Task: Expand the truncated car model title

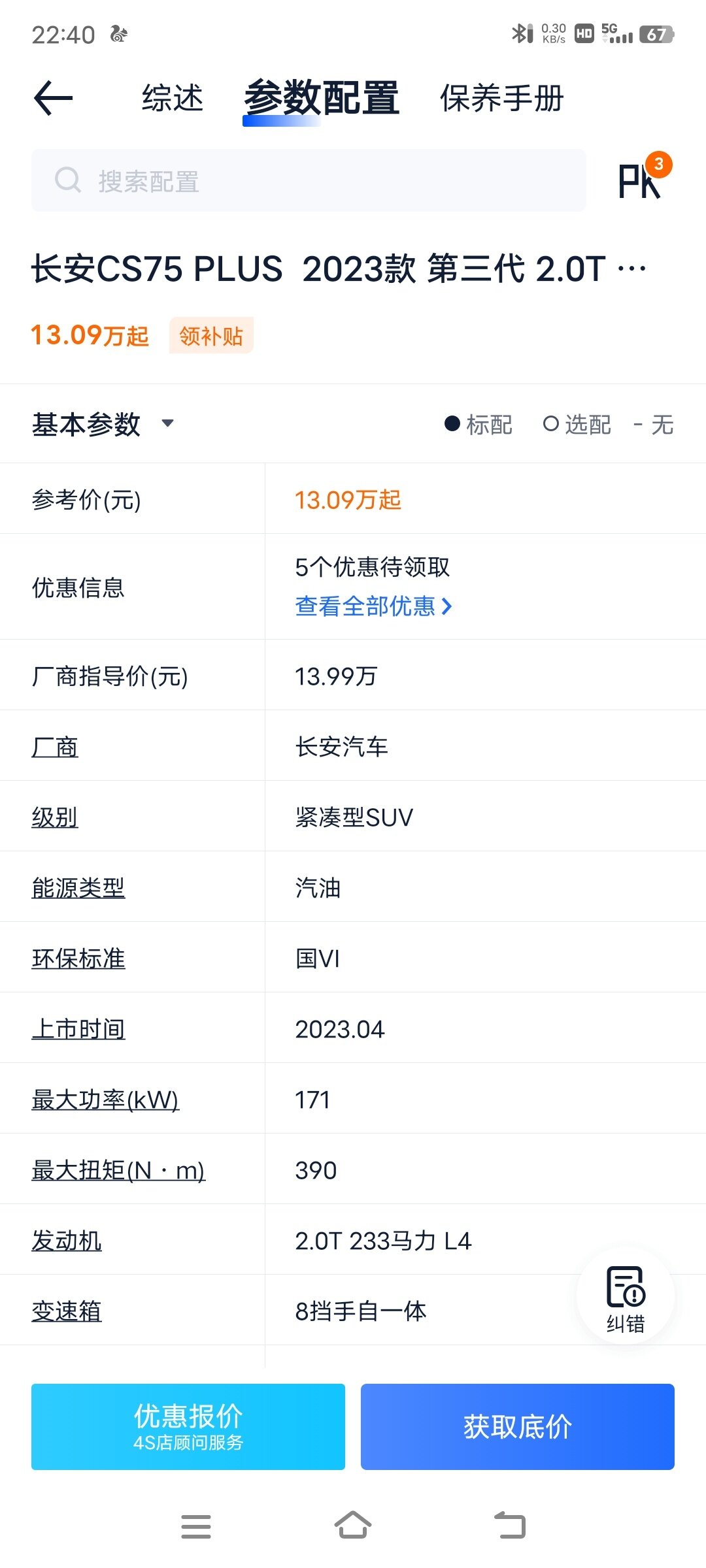Action: point(631,269)
